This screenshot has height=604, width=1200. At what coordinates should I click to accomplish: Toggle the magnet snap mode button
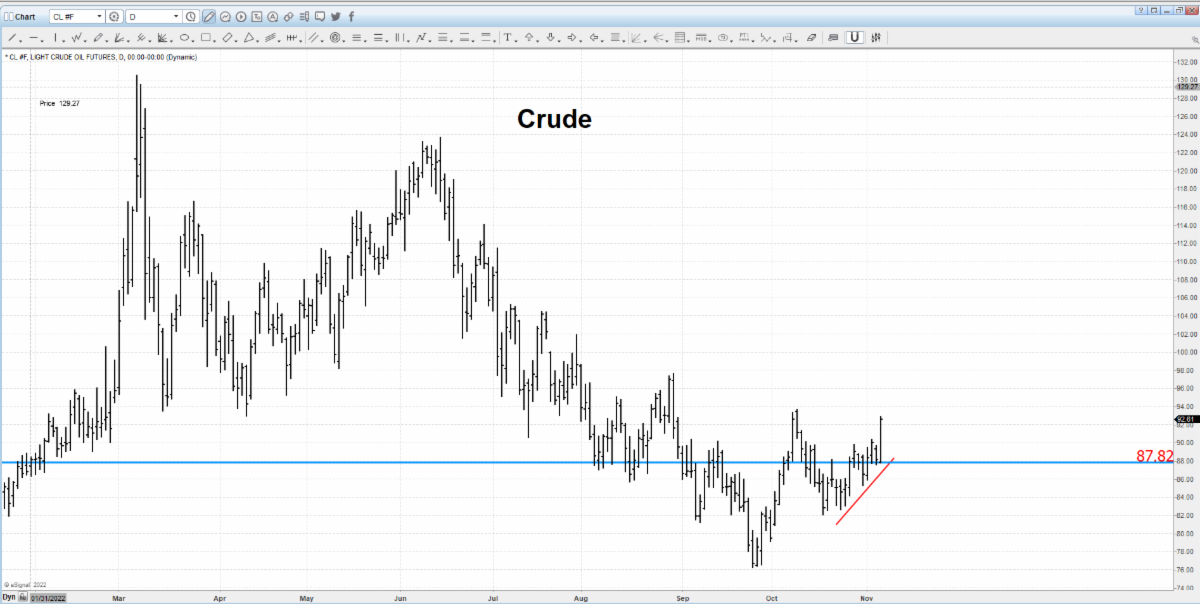click(x=855, y=38)
